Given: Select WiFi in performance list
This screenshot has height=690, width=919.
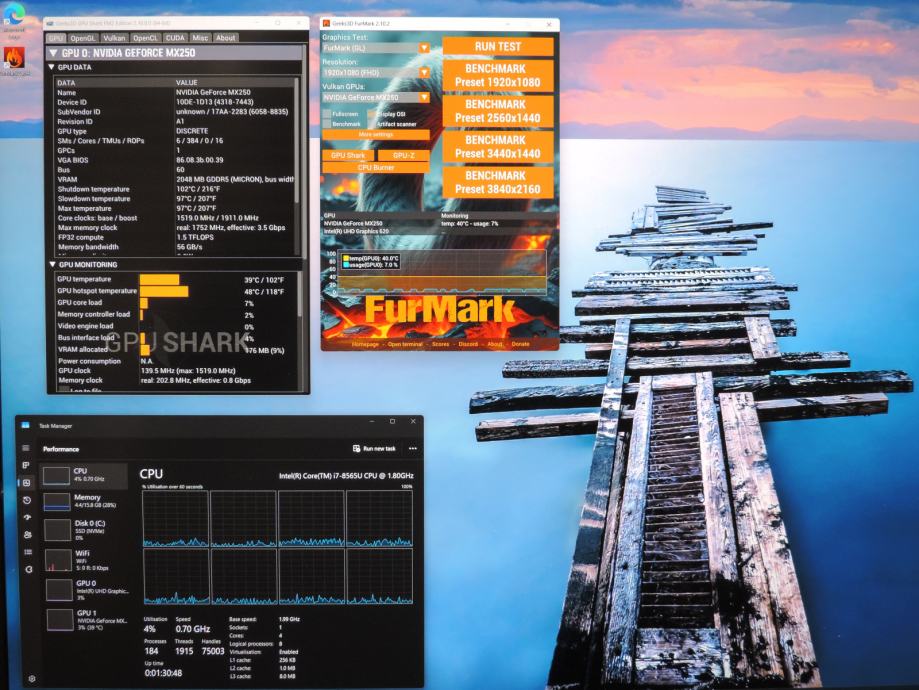Looking at the screenshot, I should (86, 560).
